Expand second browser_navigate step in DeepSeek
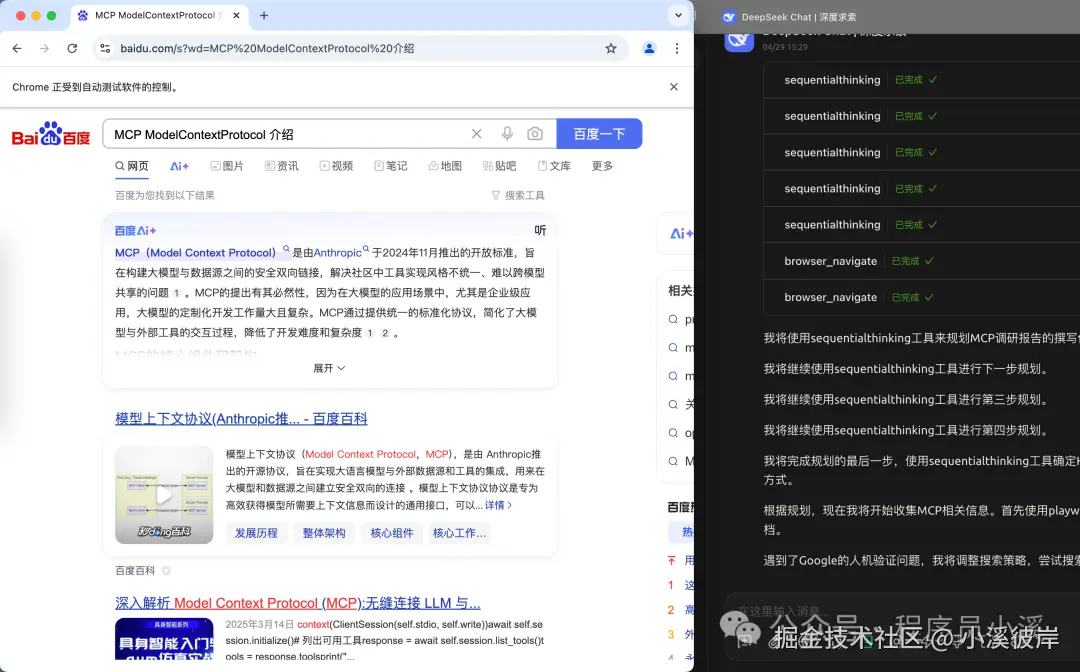Screen dimensions: 1080x672 coord(922,297)
